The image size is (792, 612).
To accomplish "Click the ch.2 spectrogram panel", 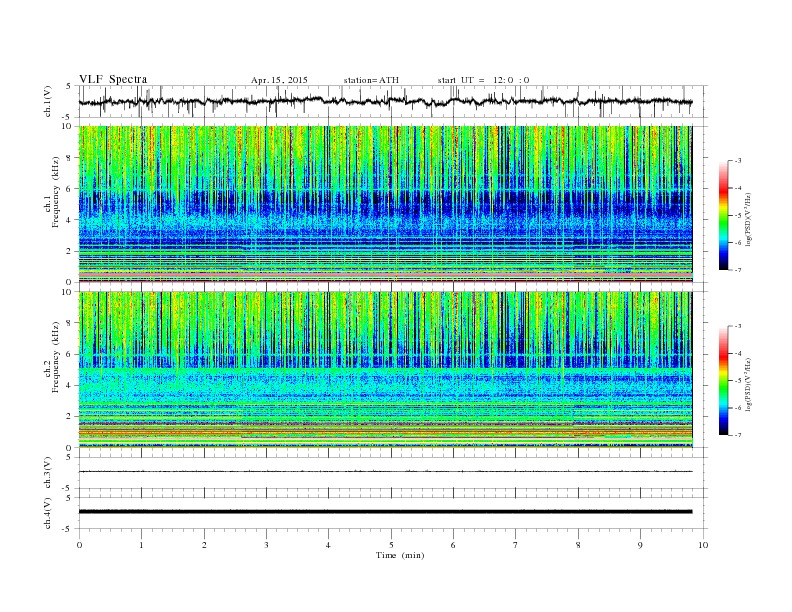I will (x=385, y=370).
